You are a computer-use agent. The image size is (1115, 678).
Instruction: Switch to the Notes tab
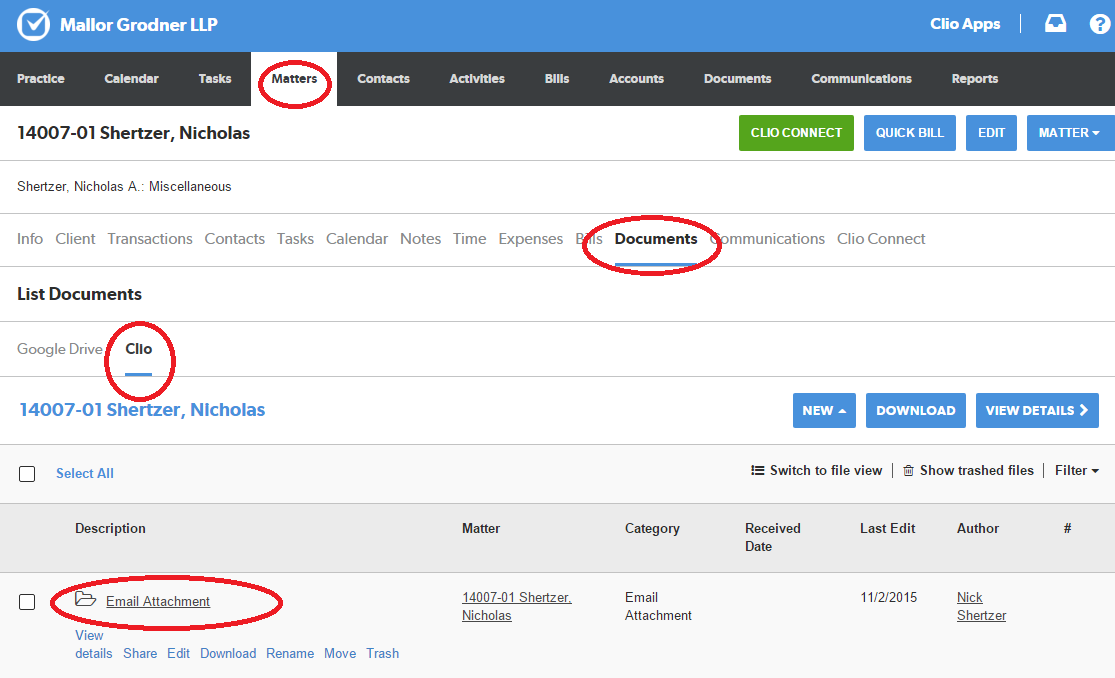pyautogui.click(x=420, y=239)
